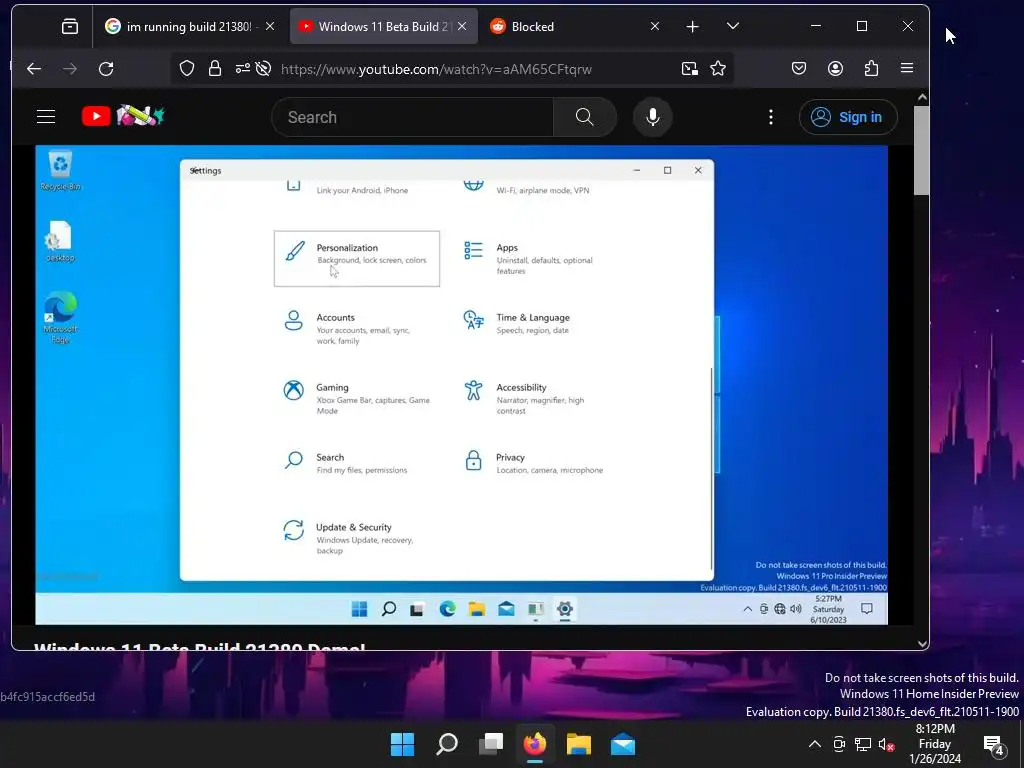Expand the system tray hidden icons chevron
1024x768 pixels.
pos(814,744)
